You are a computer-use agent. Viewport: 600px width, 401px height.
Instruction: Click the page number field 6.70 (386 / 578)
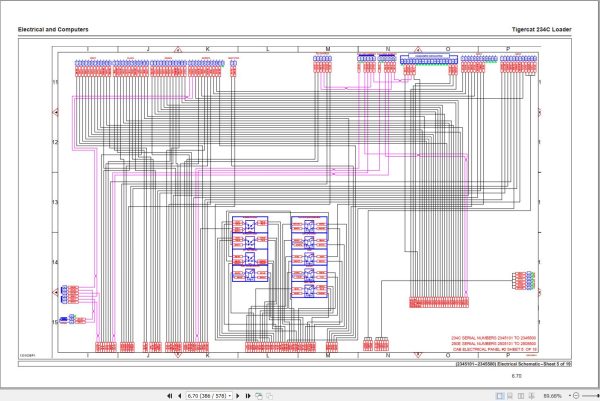(x=207, y=396)
